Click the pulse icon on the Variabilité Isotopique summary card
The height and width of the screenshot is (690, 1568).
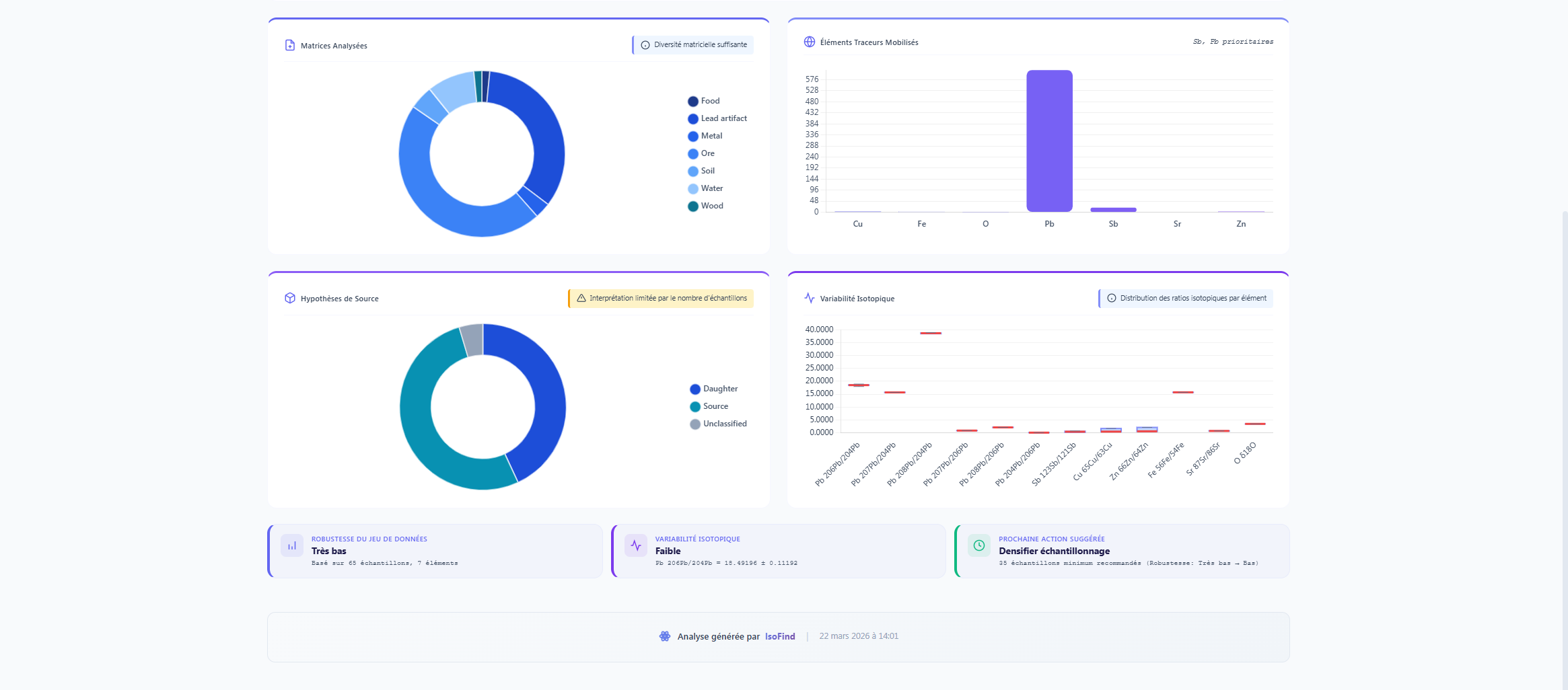pos(635,545)
